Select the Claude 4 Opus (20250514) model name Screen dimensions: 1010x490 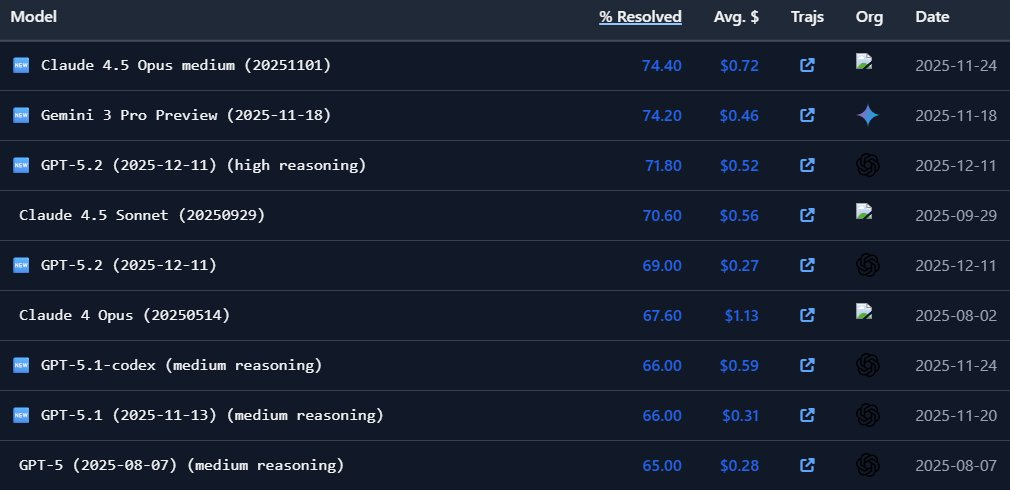click(125, 316)
